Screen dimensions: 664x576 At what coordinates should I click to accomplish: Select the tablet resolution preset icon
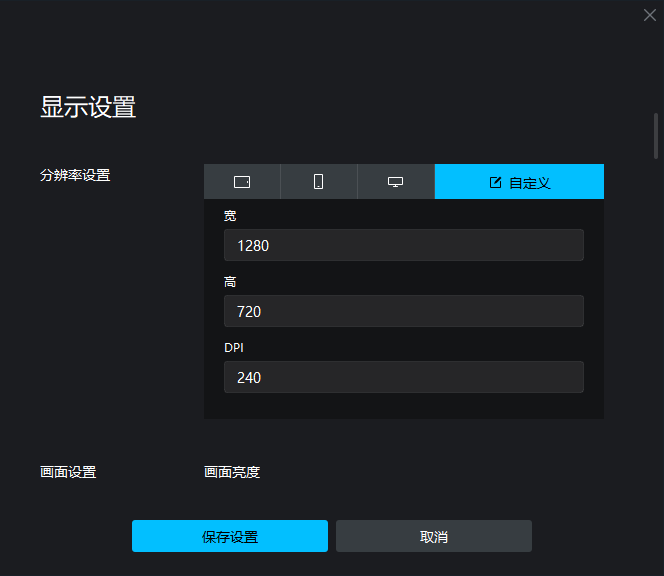242,182
